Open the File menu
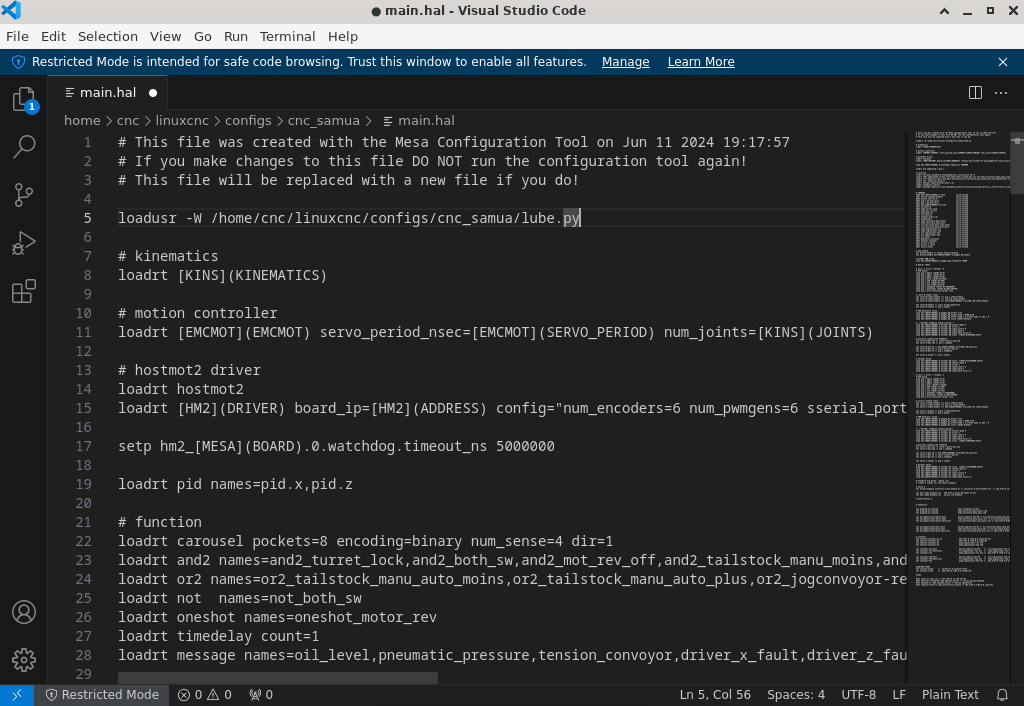1024x706 pixels. click(17, 37)
